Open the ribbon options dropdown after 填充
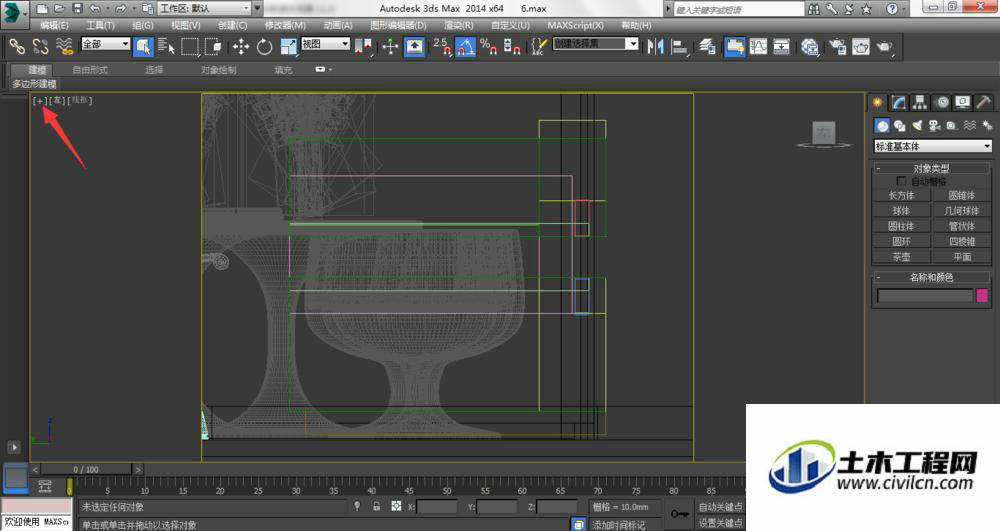The height and width of the screenshot is (531, 1000). coord(323,69)
